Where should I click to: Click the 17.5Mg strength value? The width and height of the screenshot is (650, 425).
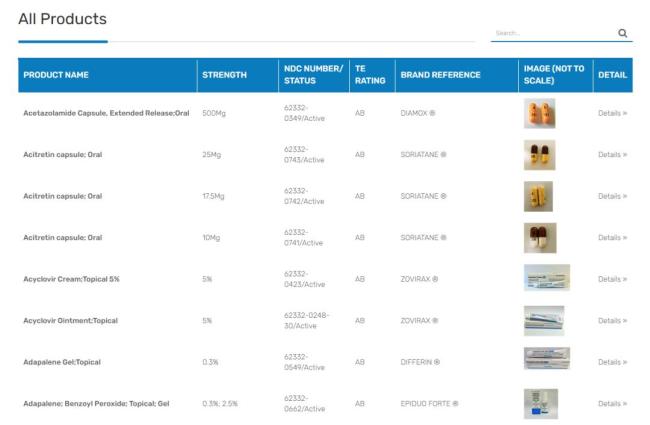click(213, 196)
